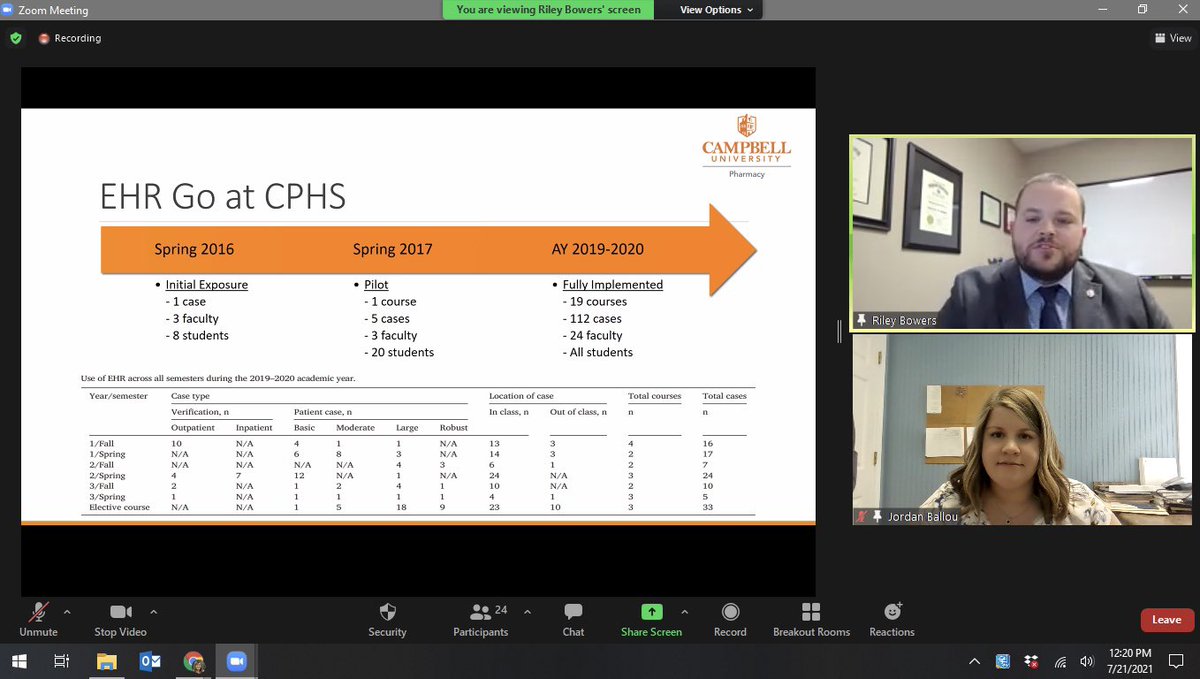Open volume speaker tray icon

(x=1087, y=661)
